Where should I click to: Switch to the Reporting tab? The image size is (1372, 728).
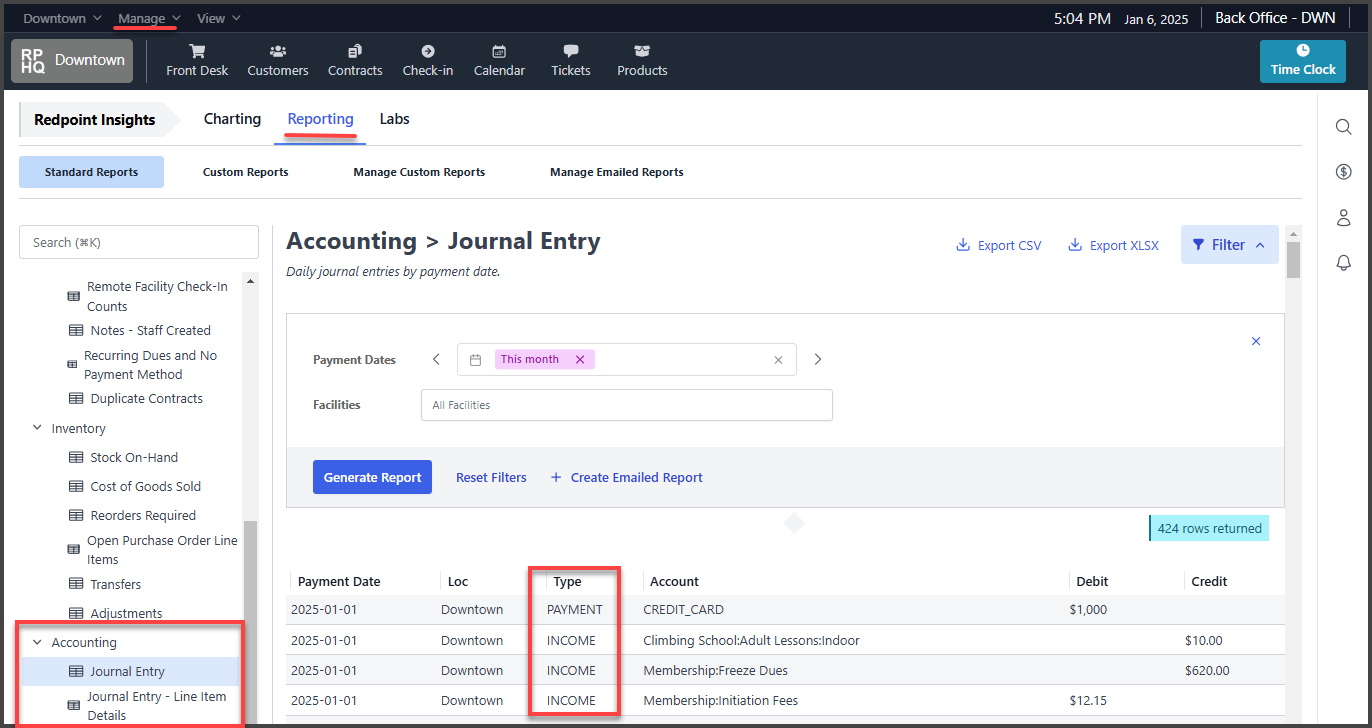click(320, 119)
